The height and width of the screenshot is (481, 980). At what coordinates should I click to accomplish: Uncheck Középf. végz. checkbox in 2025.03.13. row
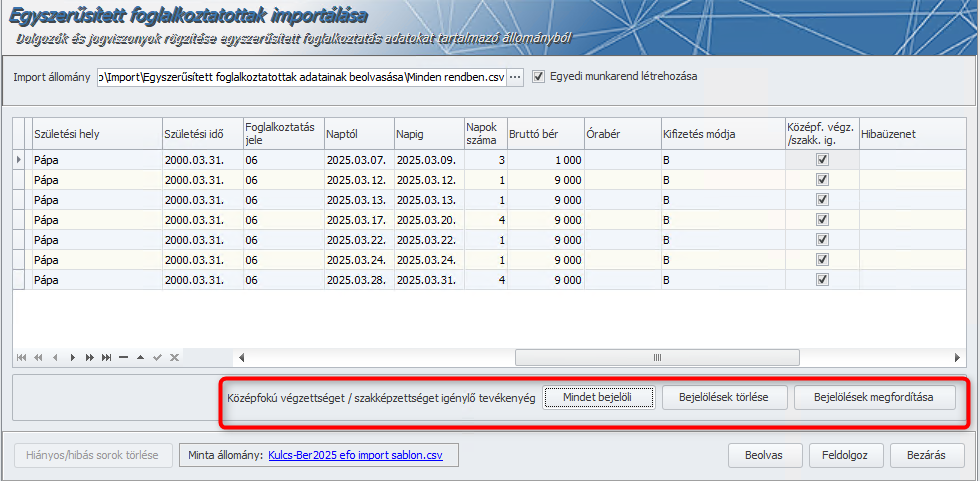coord(822,200)
